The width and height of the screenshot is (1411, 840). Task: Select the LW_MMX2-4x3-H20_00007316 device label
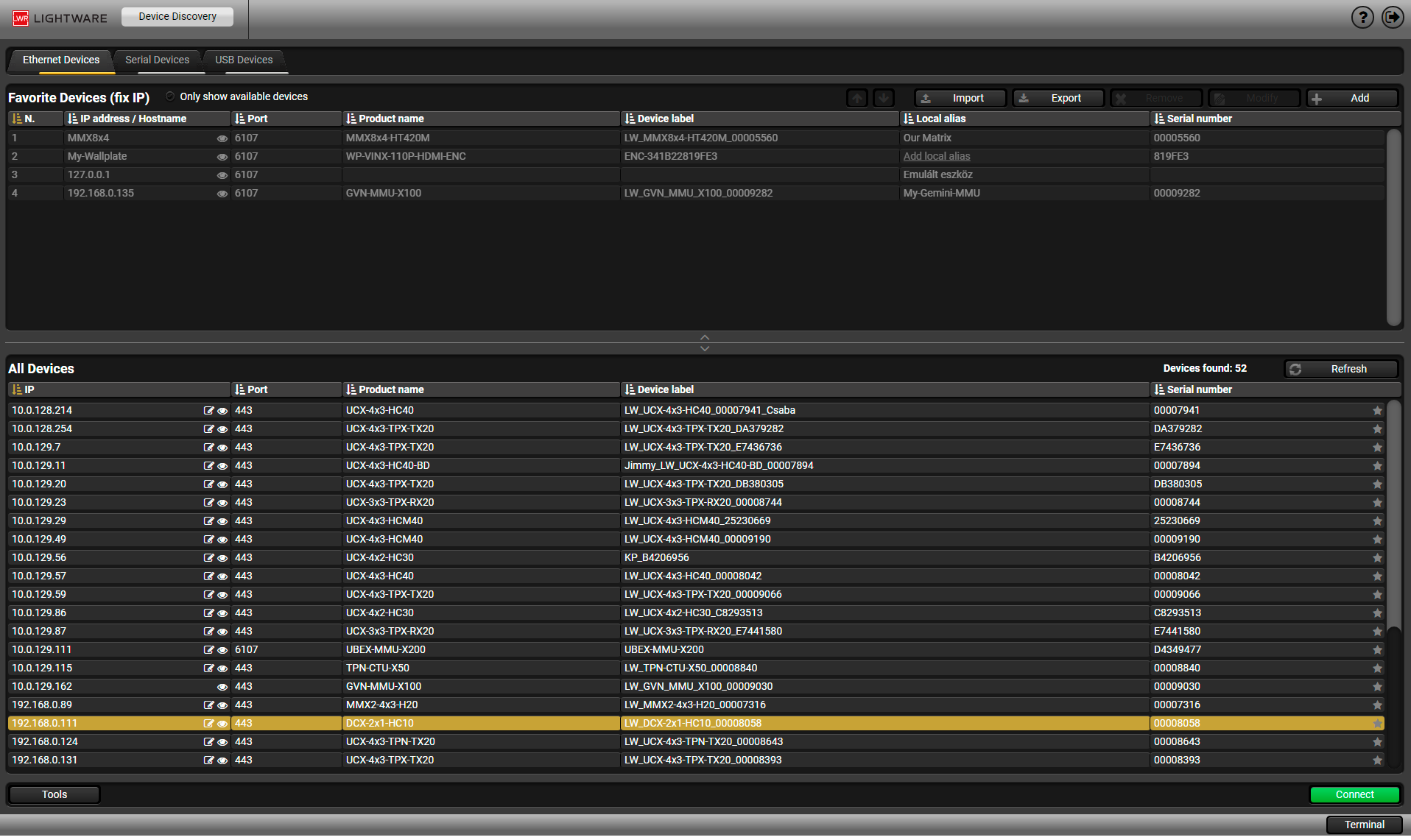point(695,705)
